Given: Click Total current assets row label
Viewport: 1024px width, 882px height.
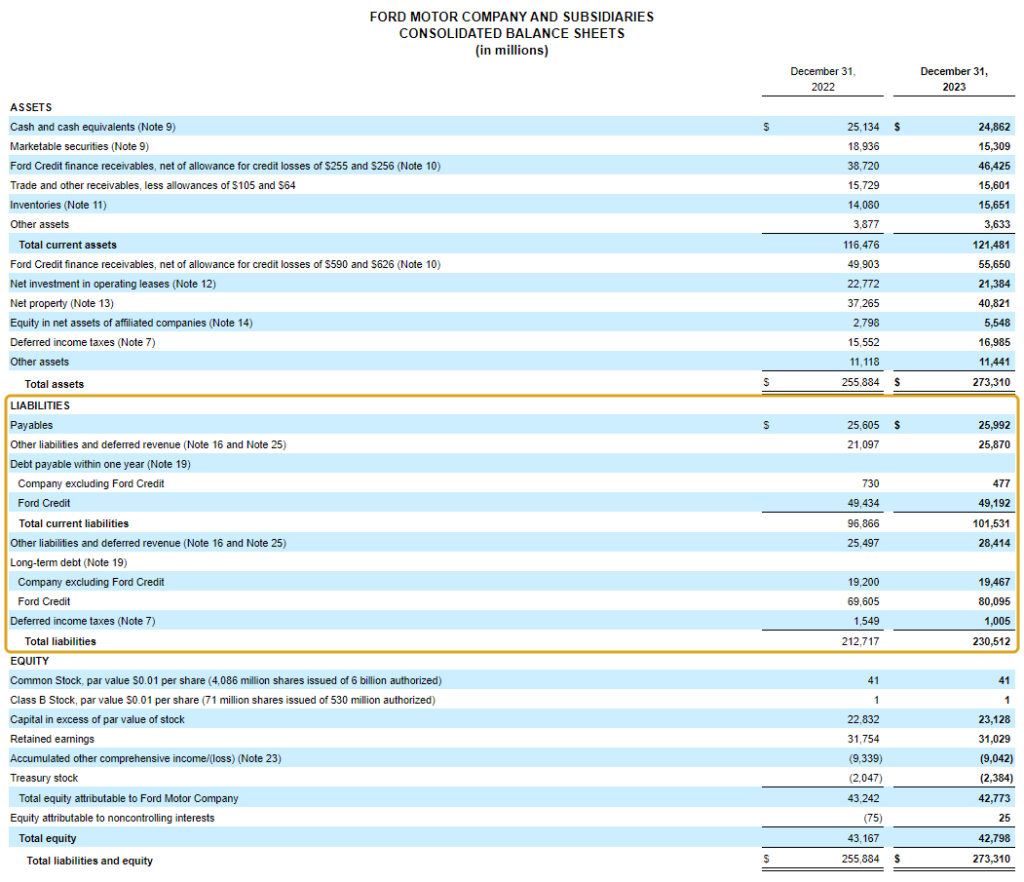Looking at the screenshot, I should [x=68, y=245].
